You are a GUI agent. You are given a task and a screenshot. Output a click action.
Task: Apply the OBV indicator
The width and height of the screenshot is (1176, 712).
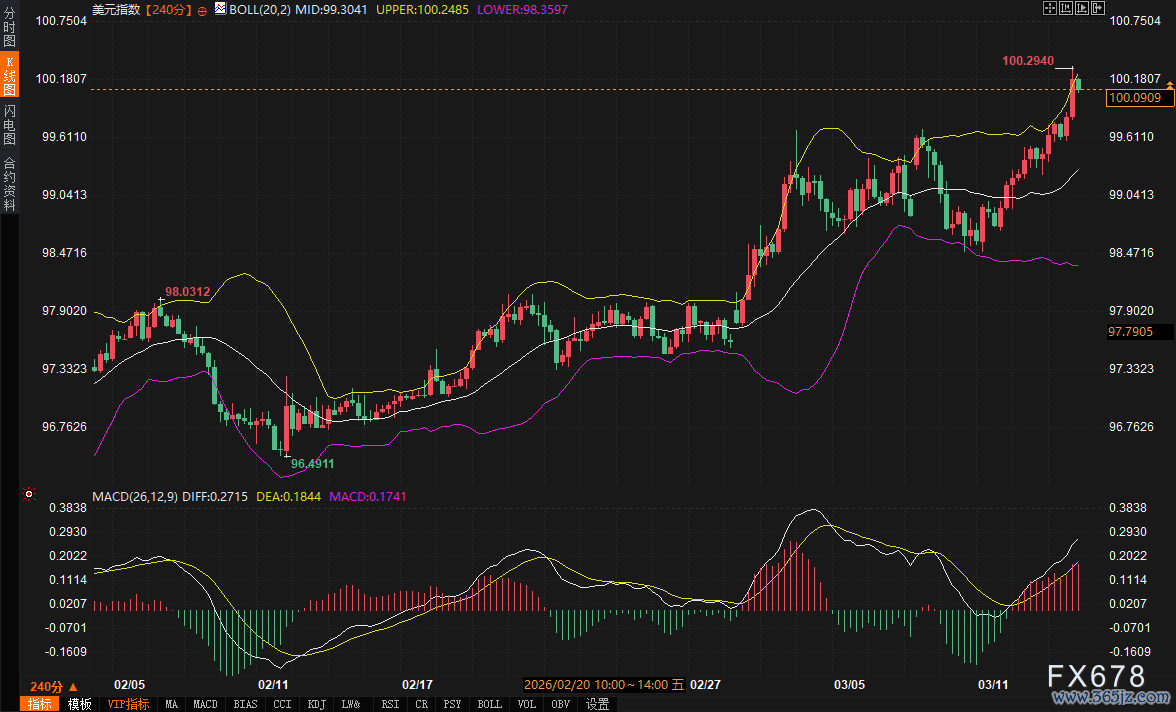click(561, 704)
